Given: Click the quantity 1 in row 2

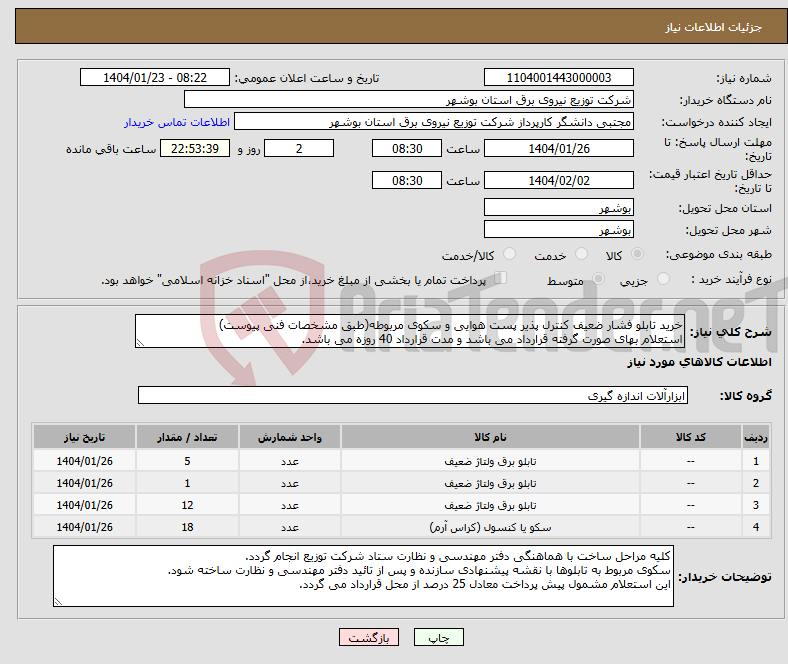Looking at the screenshot, I should [x=187, y=483].
